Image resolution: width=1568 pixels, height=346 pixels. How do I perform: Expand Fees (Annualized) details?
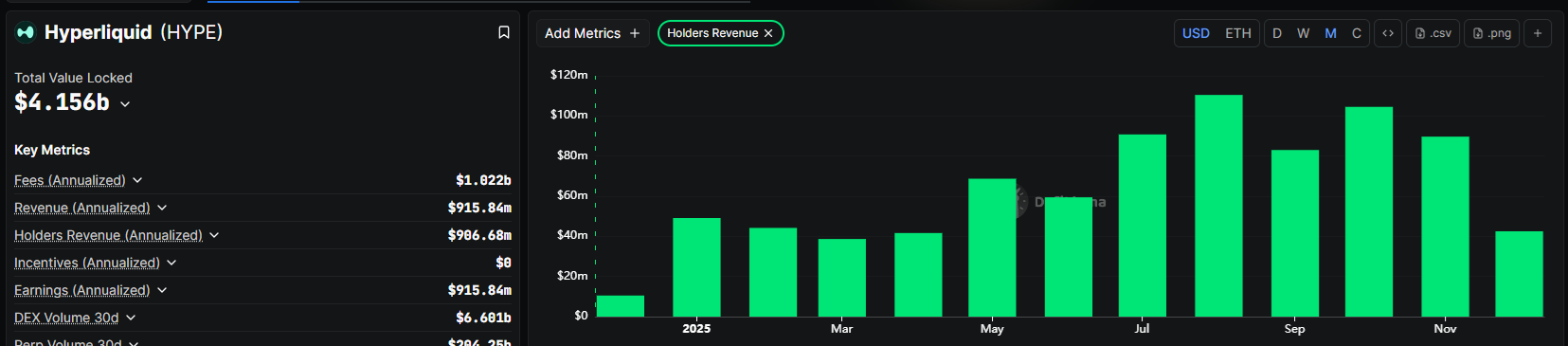137,180
